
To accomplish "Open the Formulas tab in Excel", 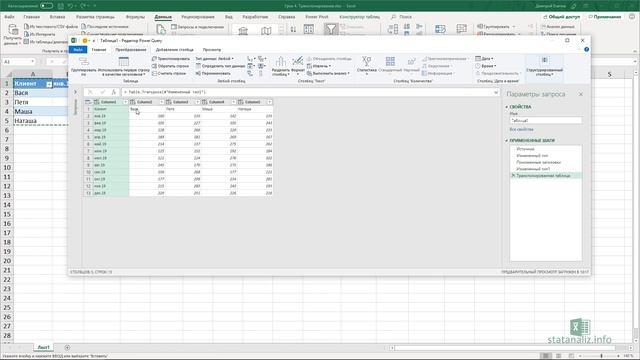I will [135, 17].
